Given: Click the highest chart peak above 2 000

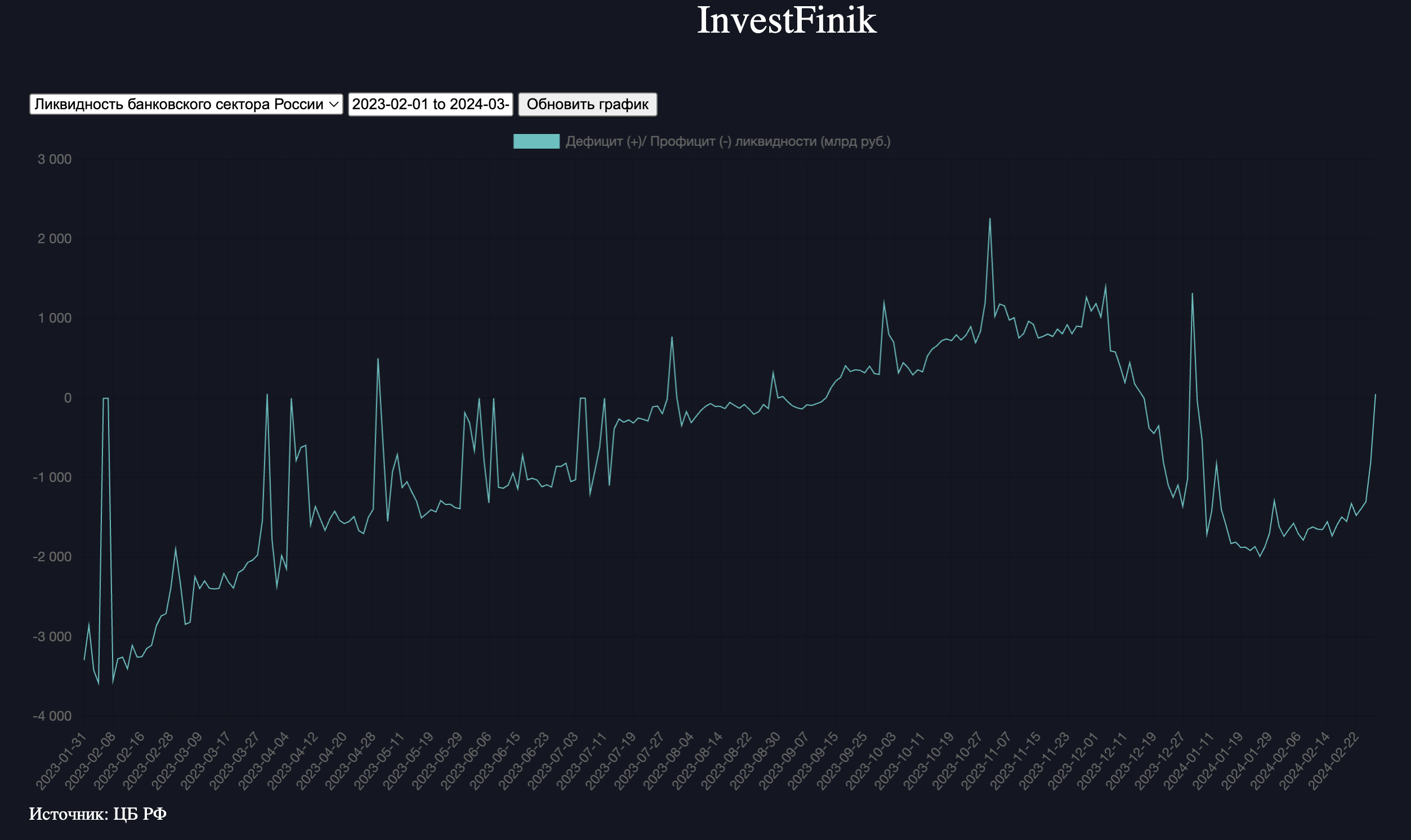Looking at the screenshot, I should tap(989, 218).
